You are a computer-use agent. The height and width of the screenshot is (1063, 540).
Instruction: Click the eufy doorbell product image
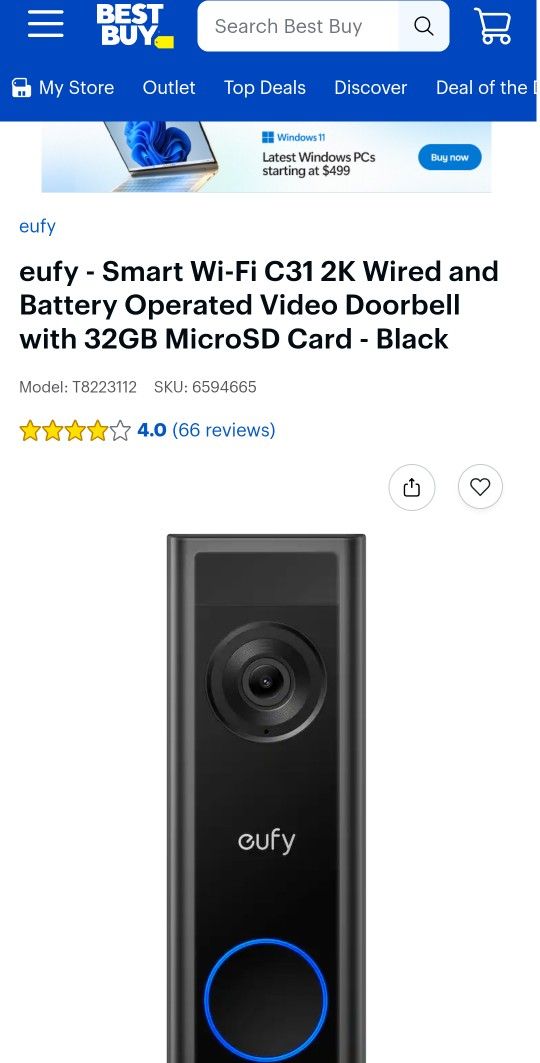(x=266, y=798)
